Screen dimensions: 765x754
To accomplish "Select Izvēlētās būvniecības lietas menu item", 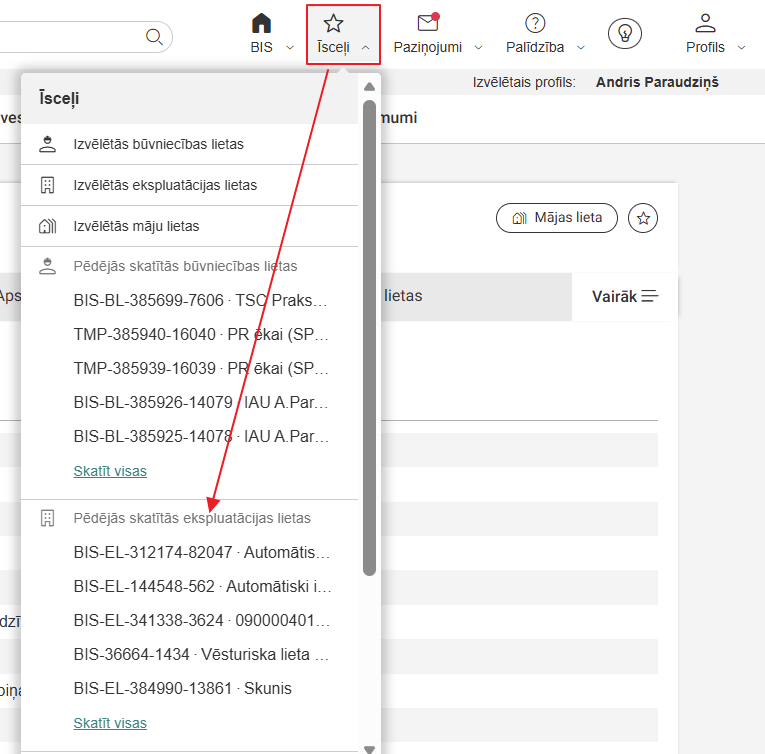I will click(158, 144).
